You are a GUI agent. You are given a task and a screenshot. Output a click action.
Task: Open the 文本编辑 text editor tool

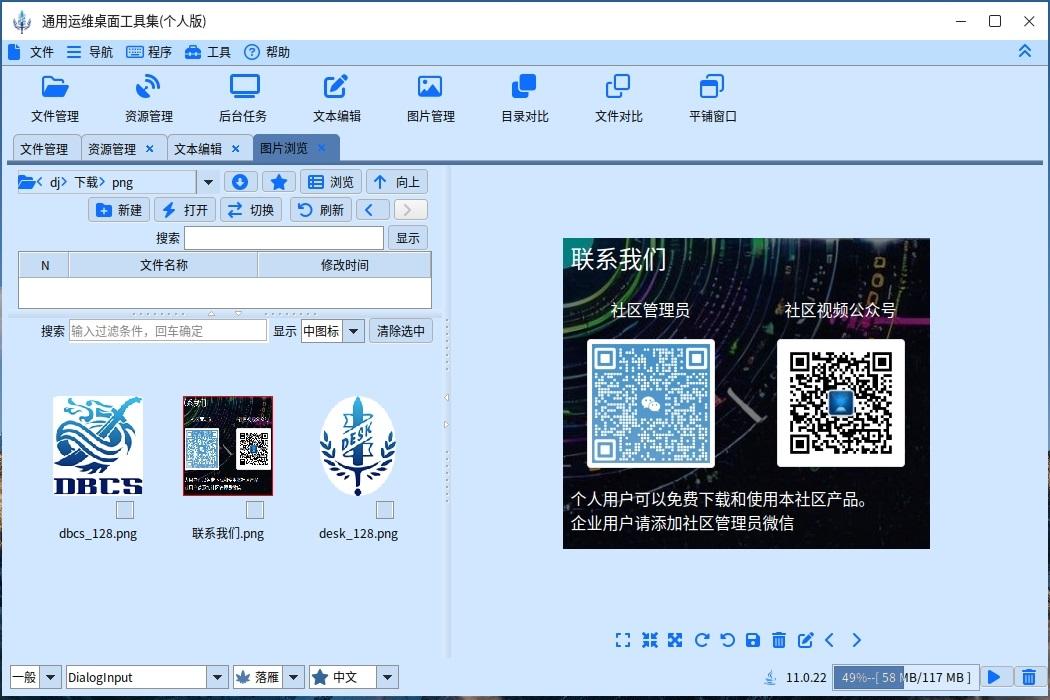point(337,98)
